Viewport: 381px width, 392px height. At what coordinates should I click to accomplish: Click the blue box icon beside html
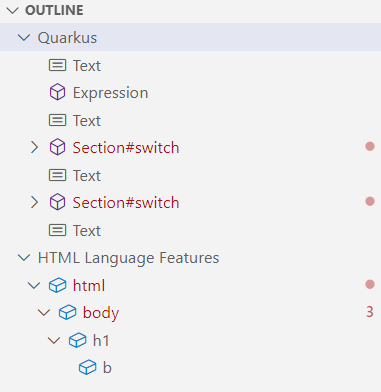pyautogui.click(x=57, y=285)
